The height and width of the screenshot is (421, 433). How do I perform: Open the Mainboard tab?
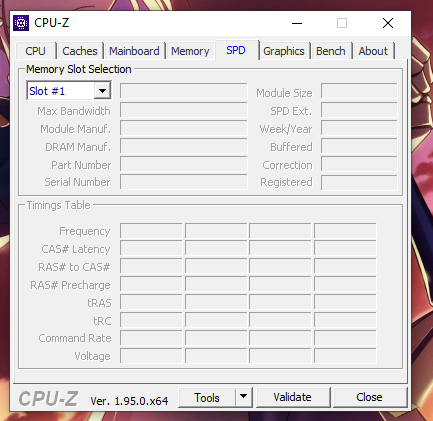(x=134, y=51)
